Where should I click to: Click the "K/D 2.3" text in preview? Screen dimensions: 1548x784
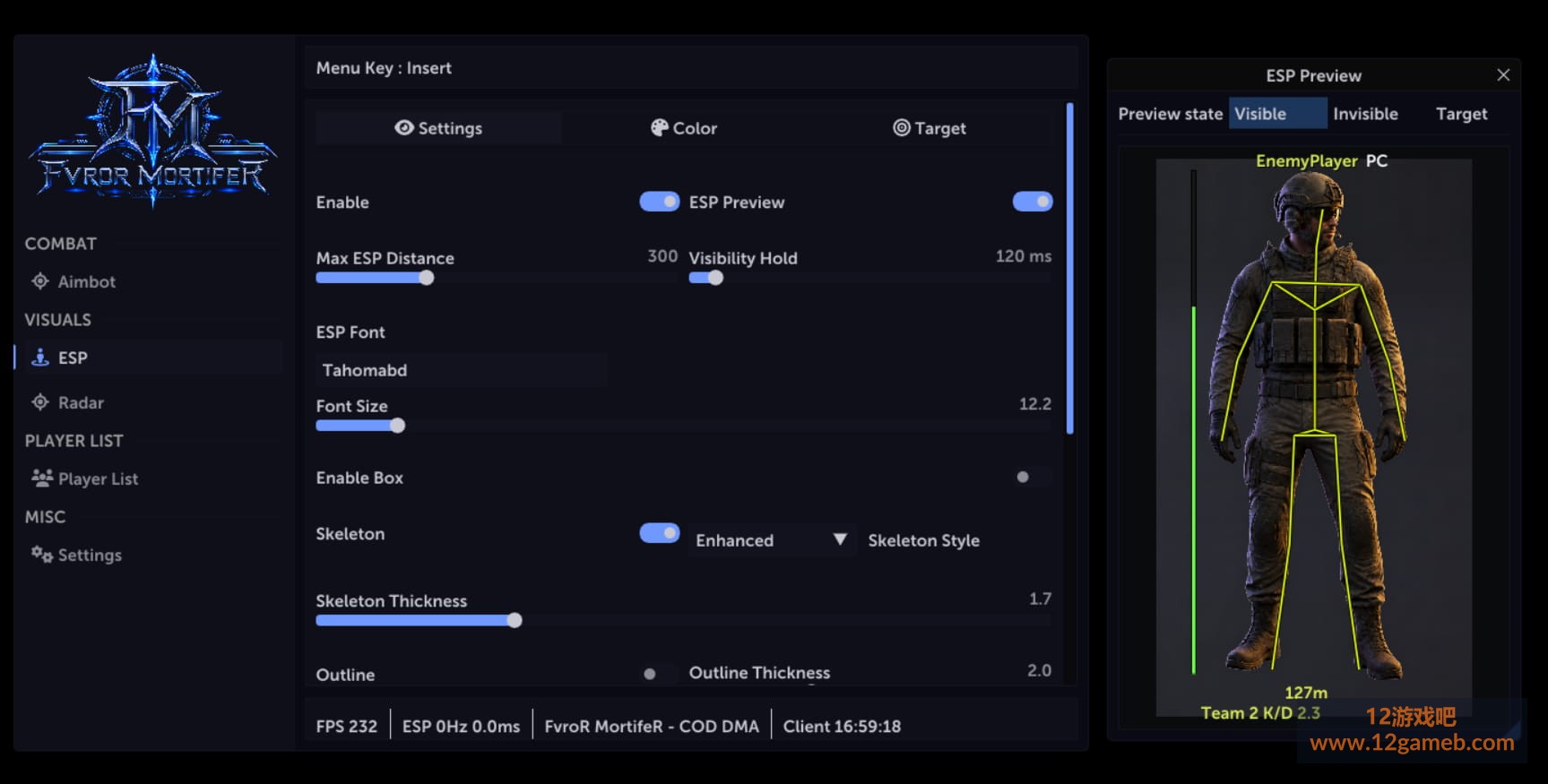pos(1292,713)
